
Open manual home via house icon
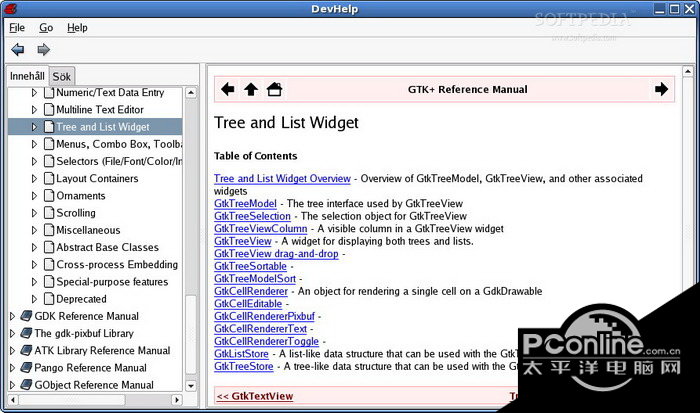tap(274, 89)
